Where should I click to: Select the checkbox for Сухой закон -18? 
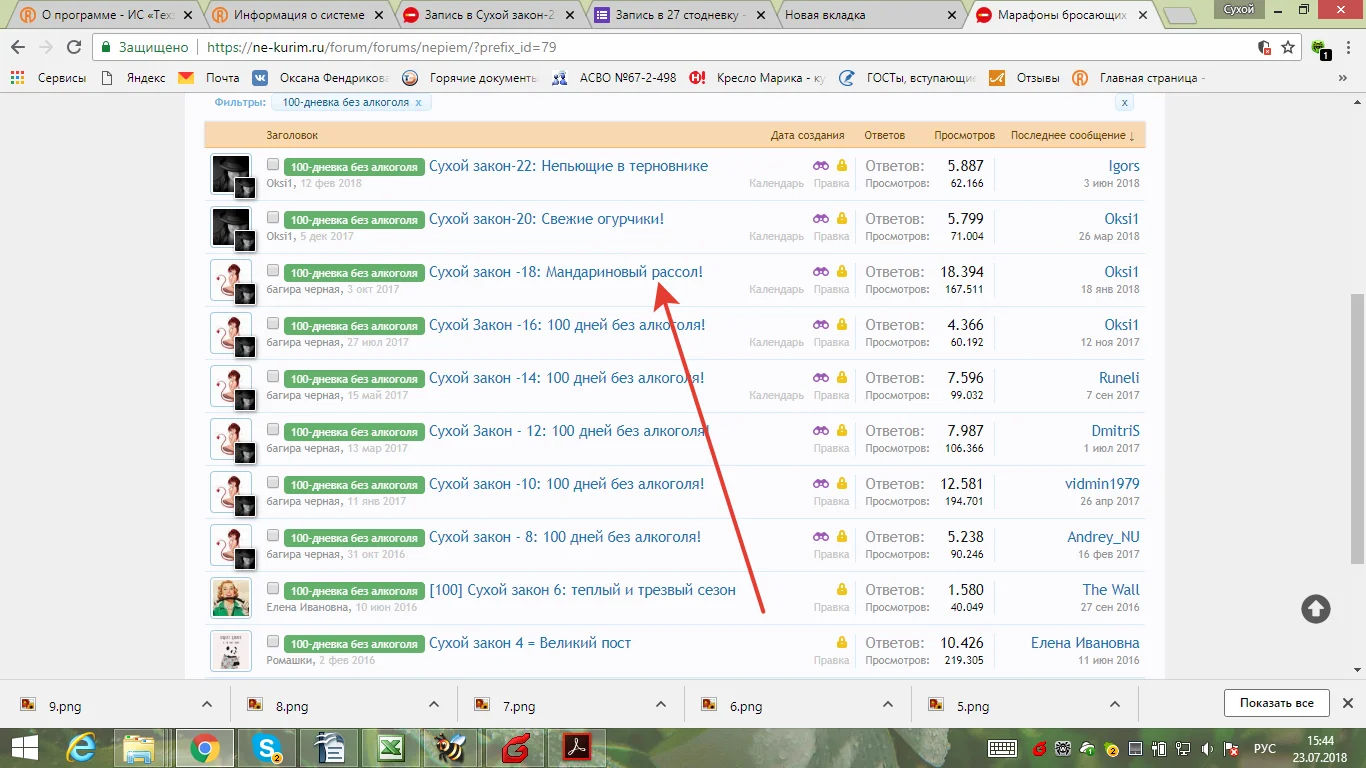[273, 270]
